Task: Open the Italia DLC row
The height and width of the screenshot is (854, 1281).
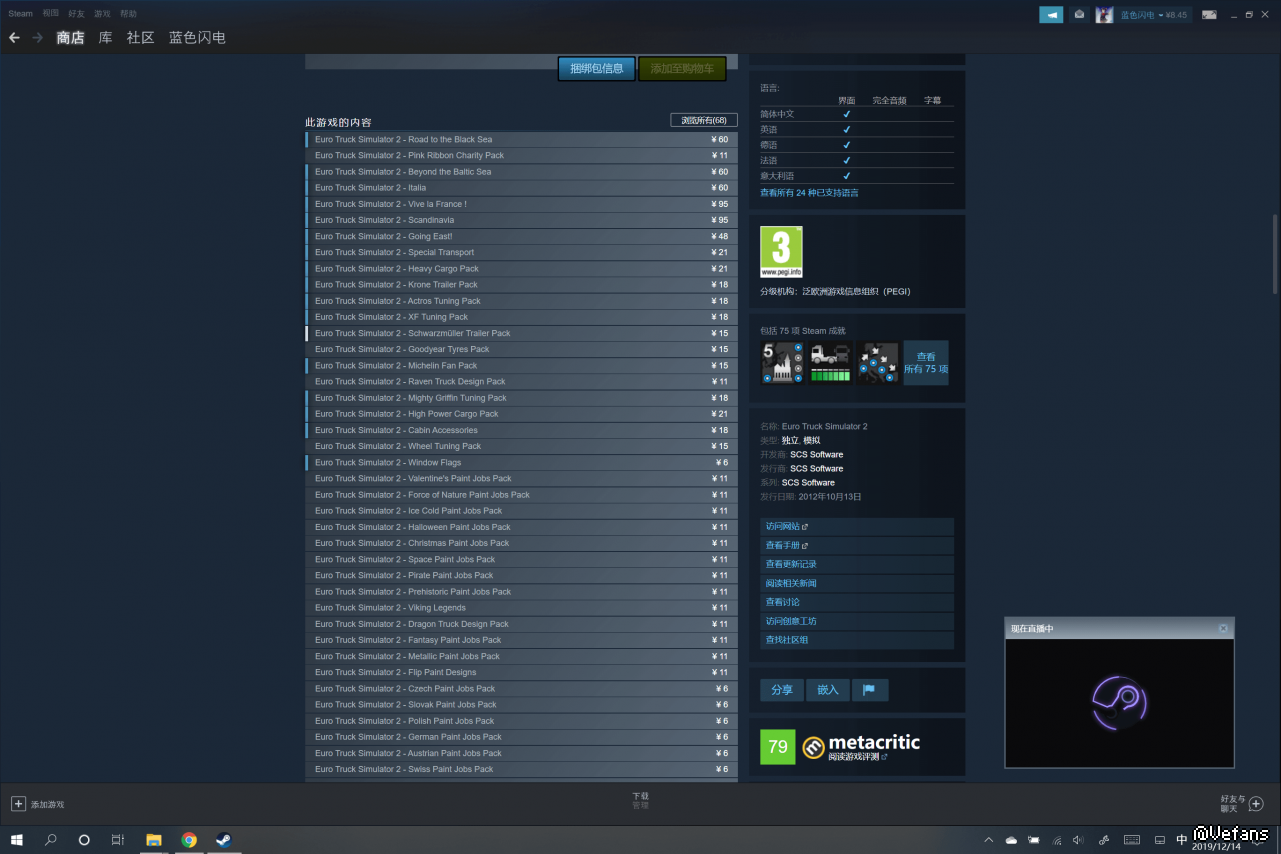Action: [522, 188]
